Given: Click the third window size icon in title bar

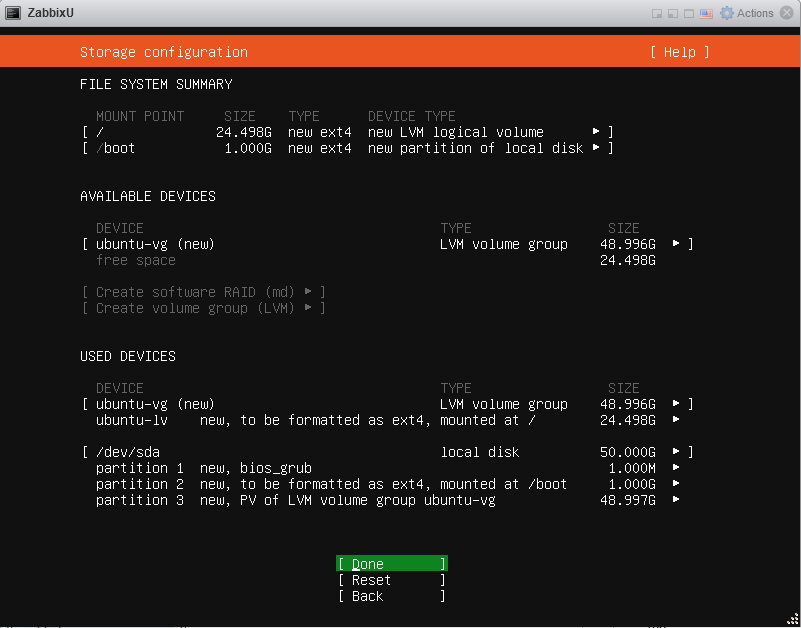Looking at the screenshot, I should (689, 13).
